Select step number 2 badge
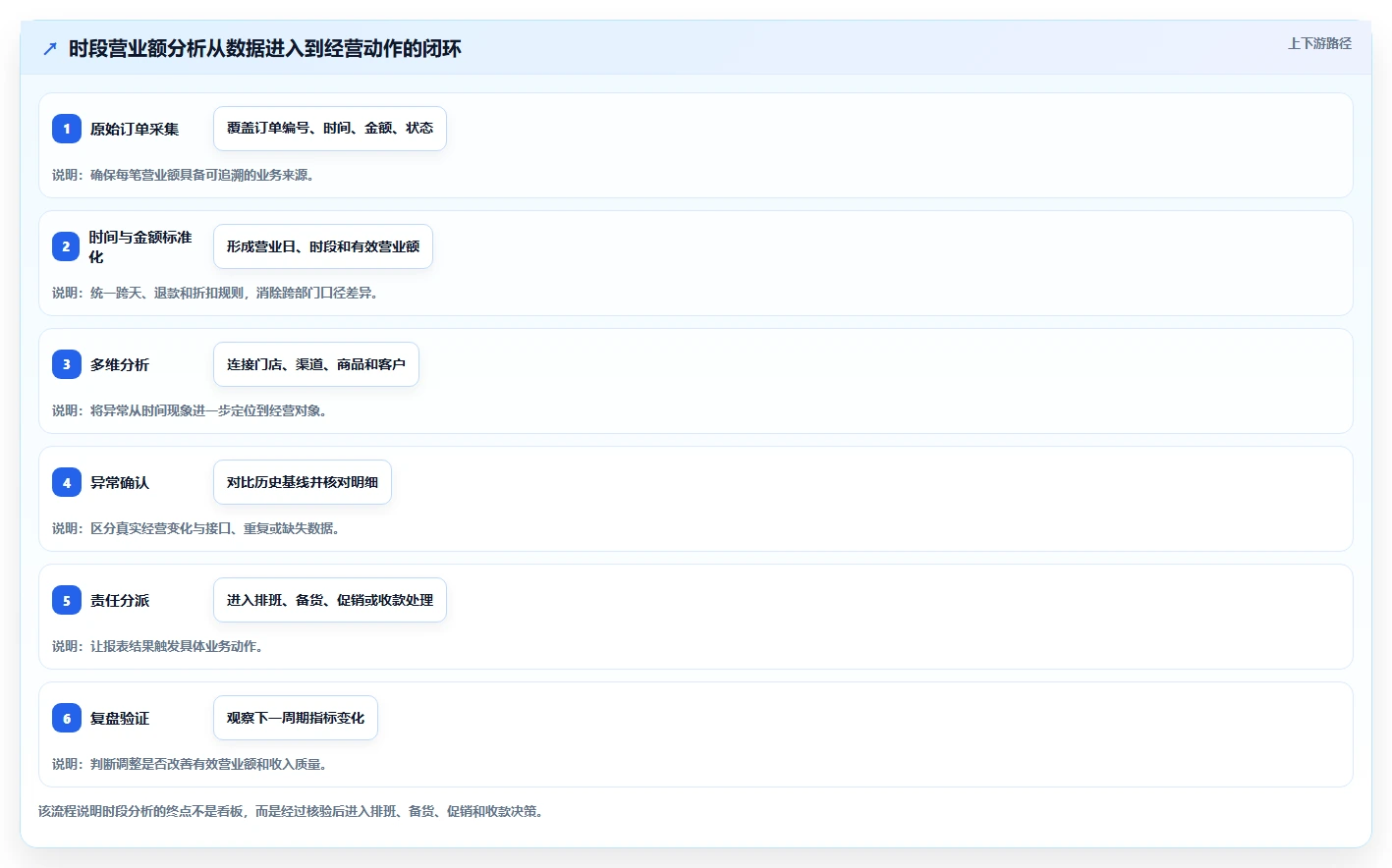 (x=67, y=246)
